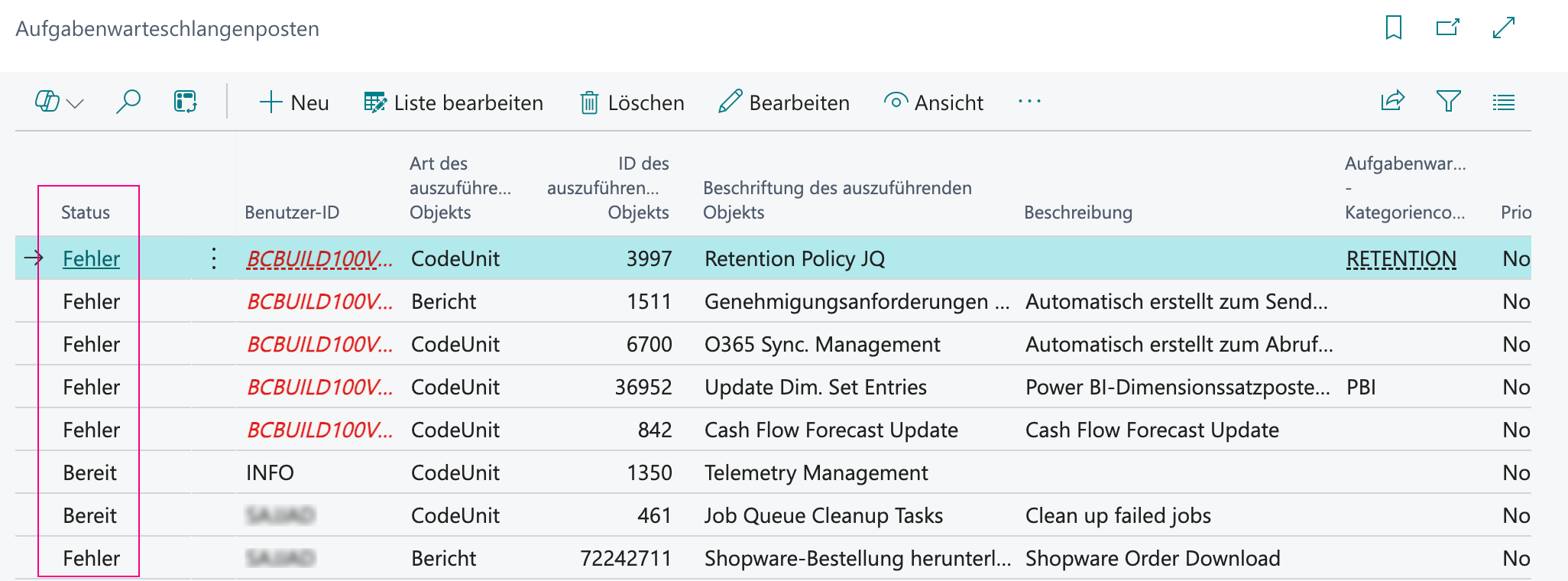The image size is (1568, 581).
Task: Click object ID 3997 cell
Action: [x=649, y=258]
